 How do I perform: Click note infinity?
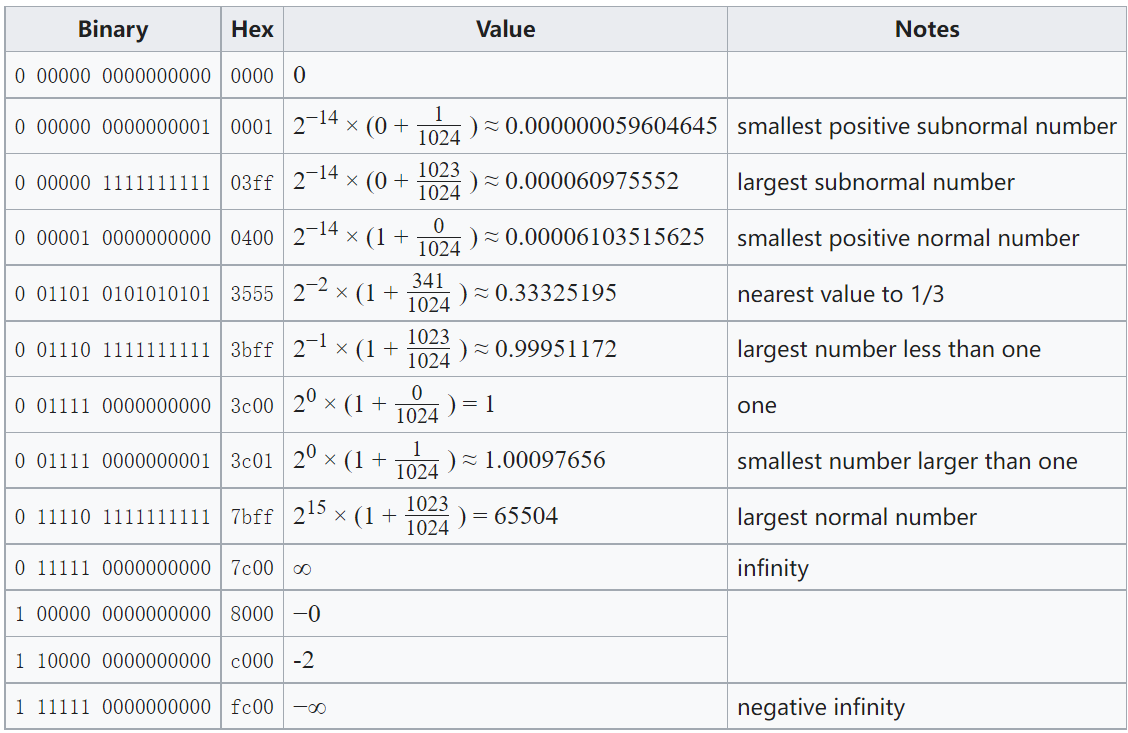[x=773, y=568]
